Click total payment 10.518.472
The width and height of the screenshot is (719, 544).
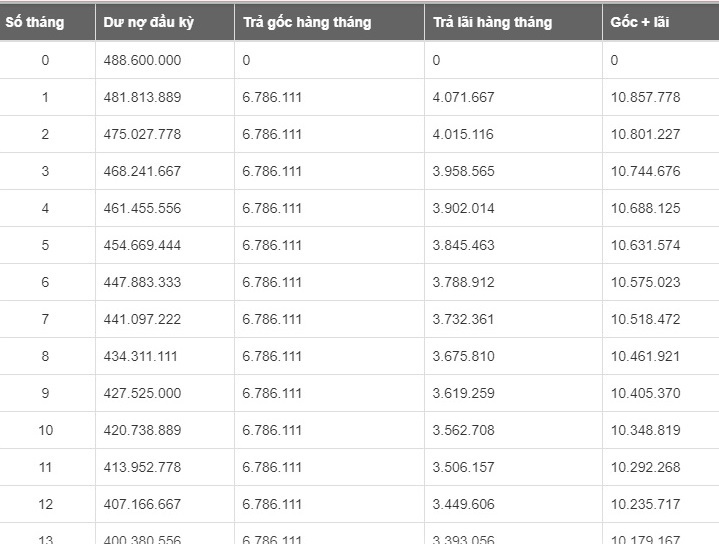click(x=645, y=319)
